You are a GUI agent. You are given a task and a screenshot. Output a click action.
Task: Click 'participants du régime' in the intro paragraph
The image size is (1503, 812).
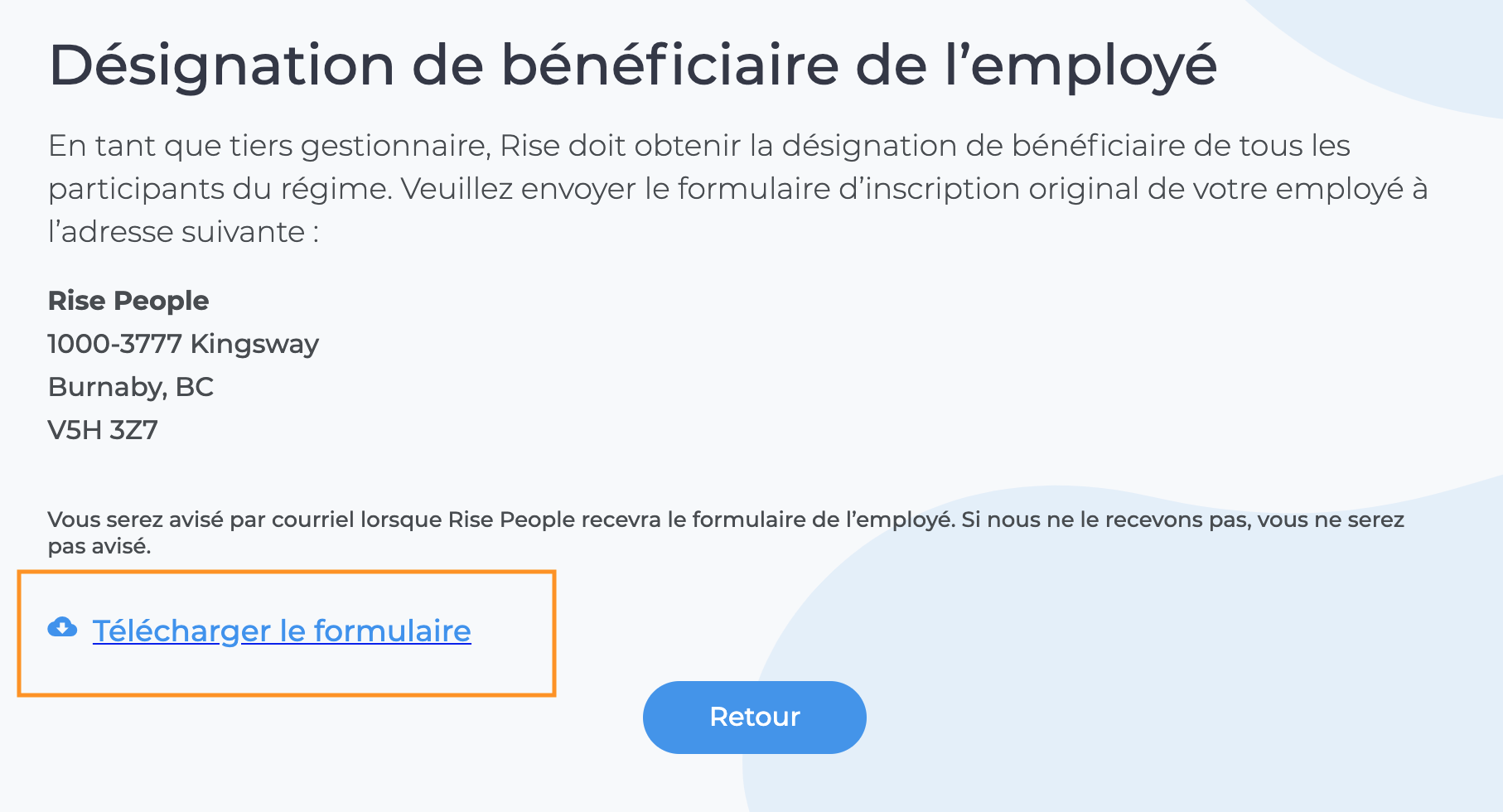(219, 189)
